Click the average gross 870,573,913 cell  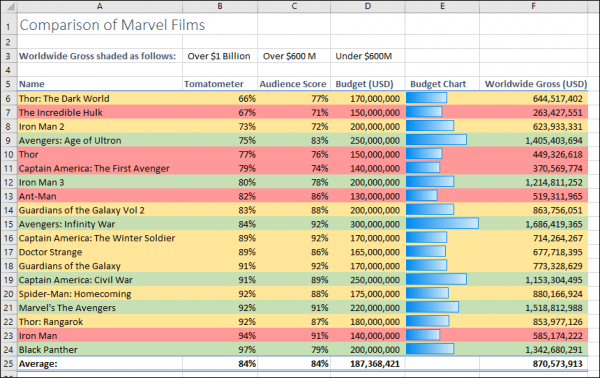[533, 363]
